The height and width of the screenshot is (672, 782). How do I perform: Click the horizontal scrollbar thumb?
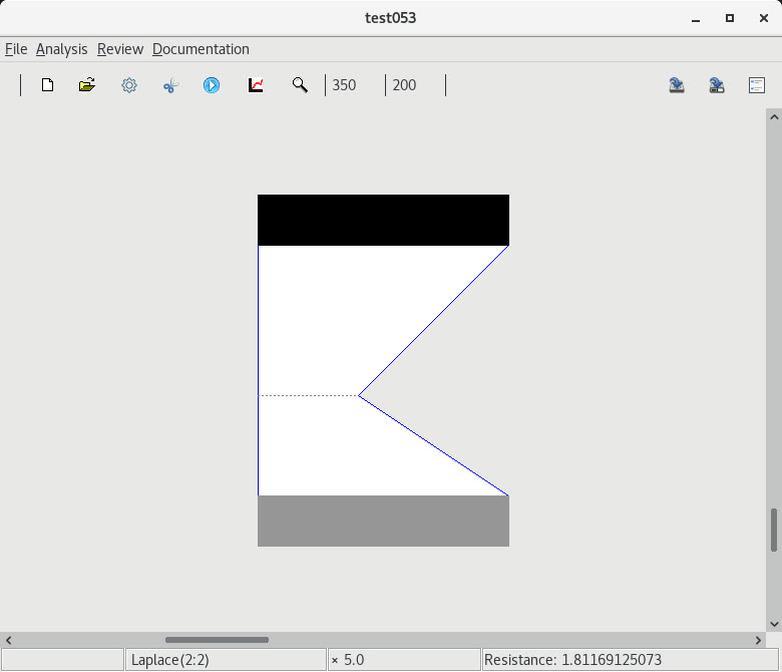pyautogui.click(x=217, y=640)
